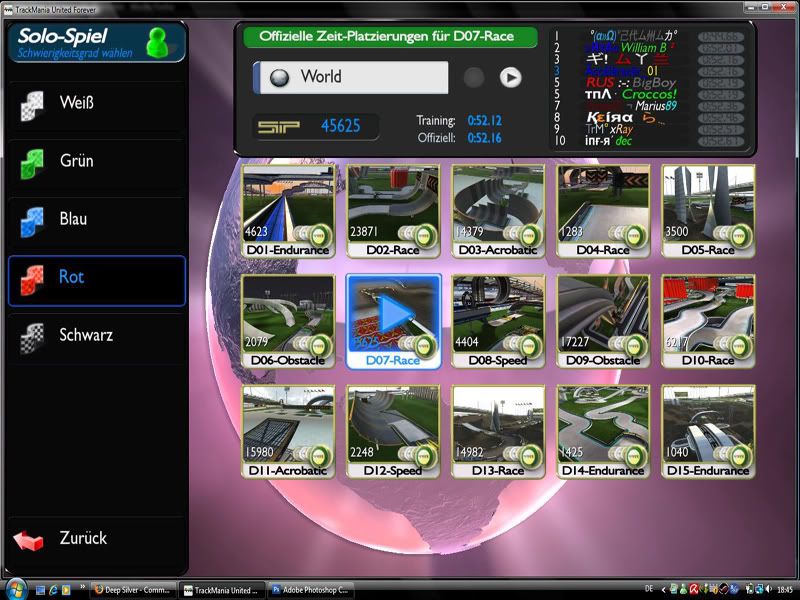
Task: Click the Training time 0:52.12
Action: pyautogui.click(x=485, y=121)
